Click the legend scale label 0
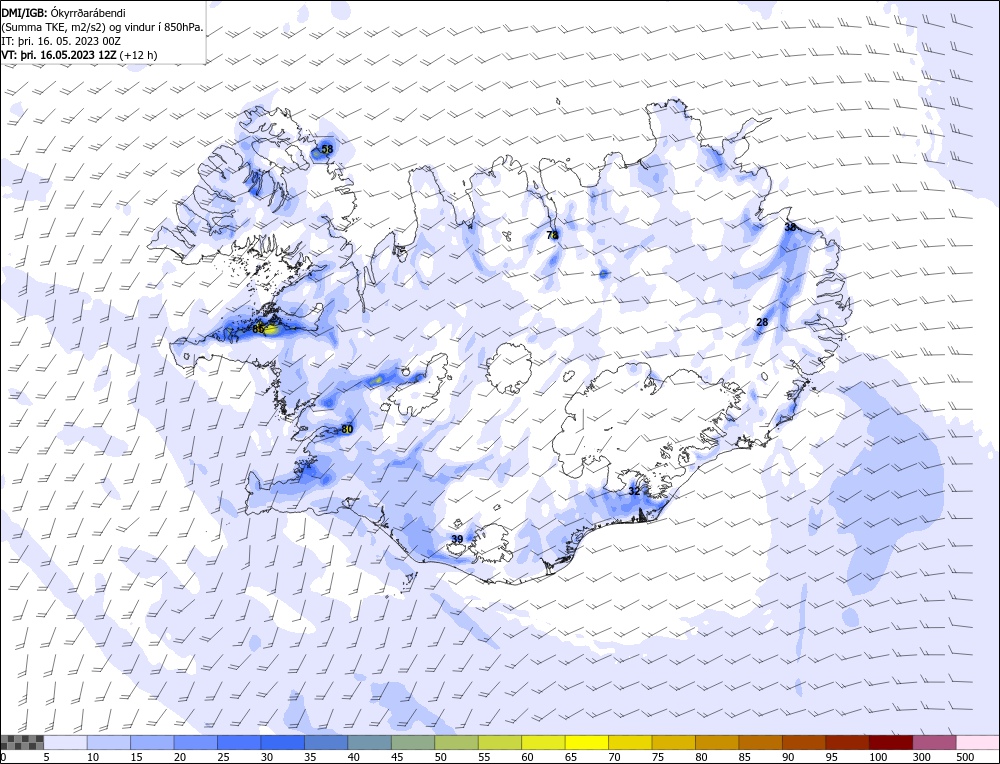 [4, 757]
